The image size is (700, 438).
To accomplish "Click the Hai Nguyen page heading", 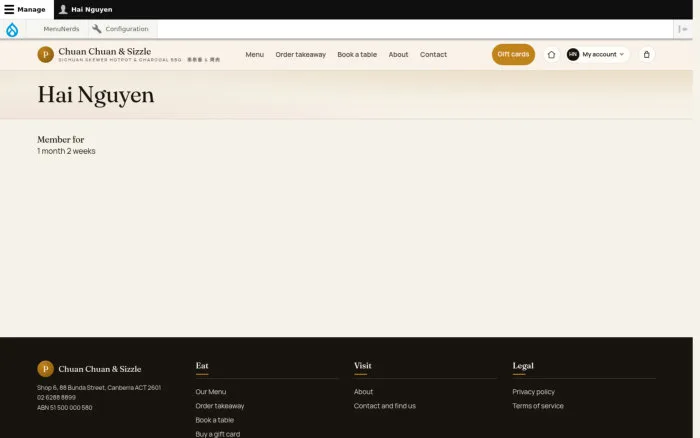I will coord(96,95).
